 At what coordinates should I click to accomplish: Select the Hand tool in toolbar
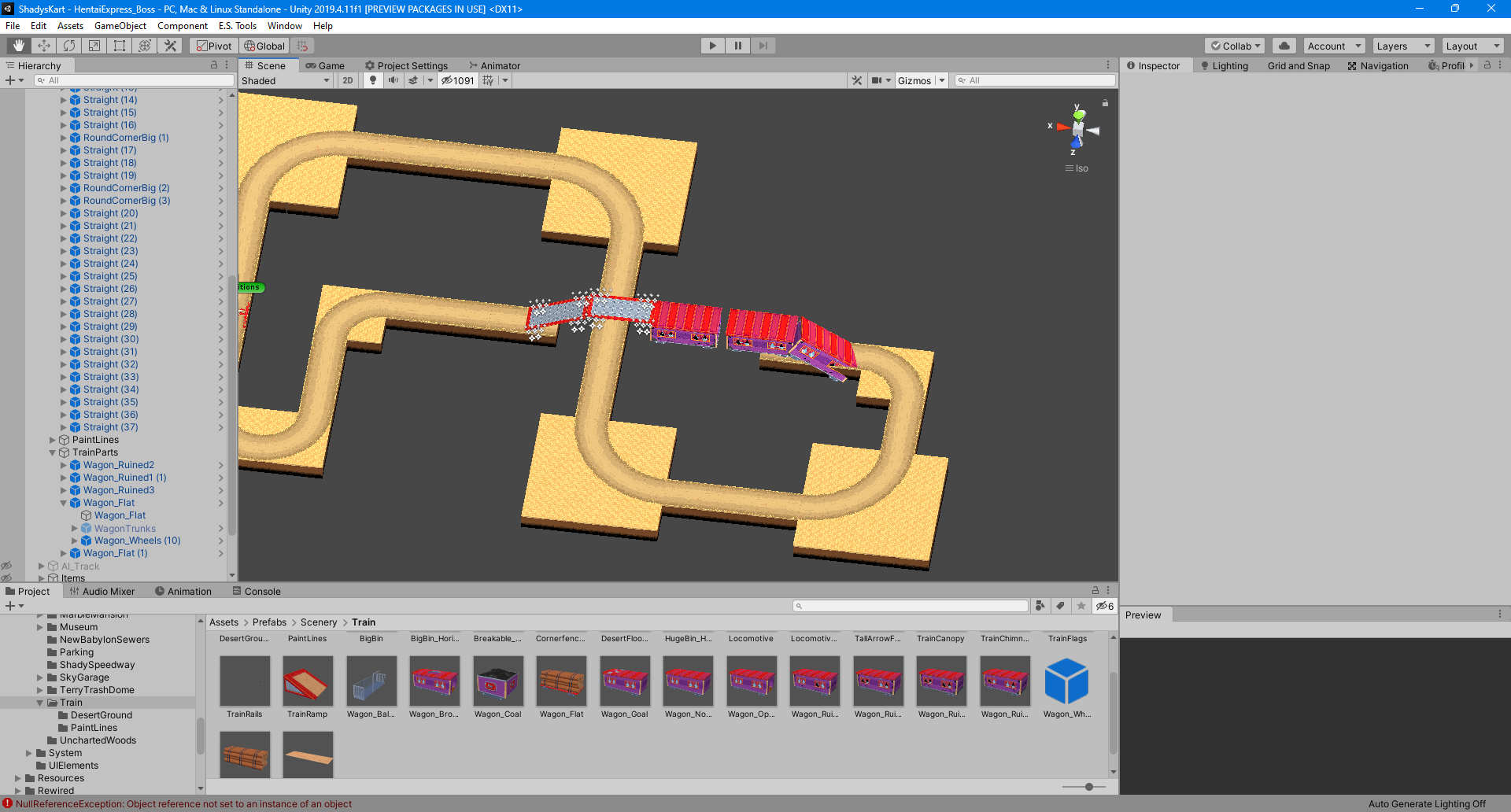tap(19, 46)
